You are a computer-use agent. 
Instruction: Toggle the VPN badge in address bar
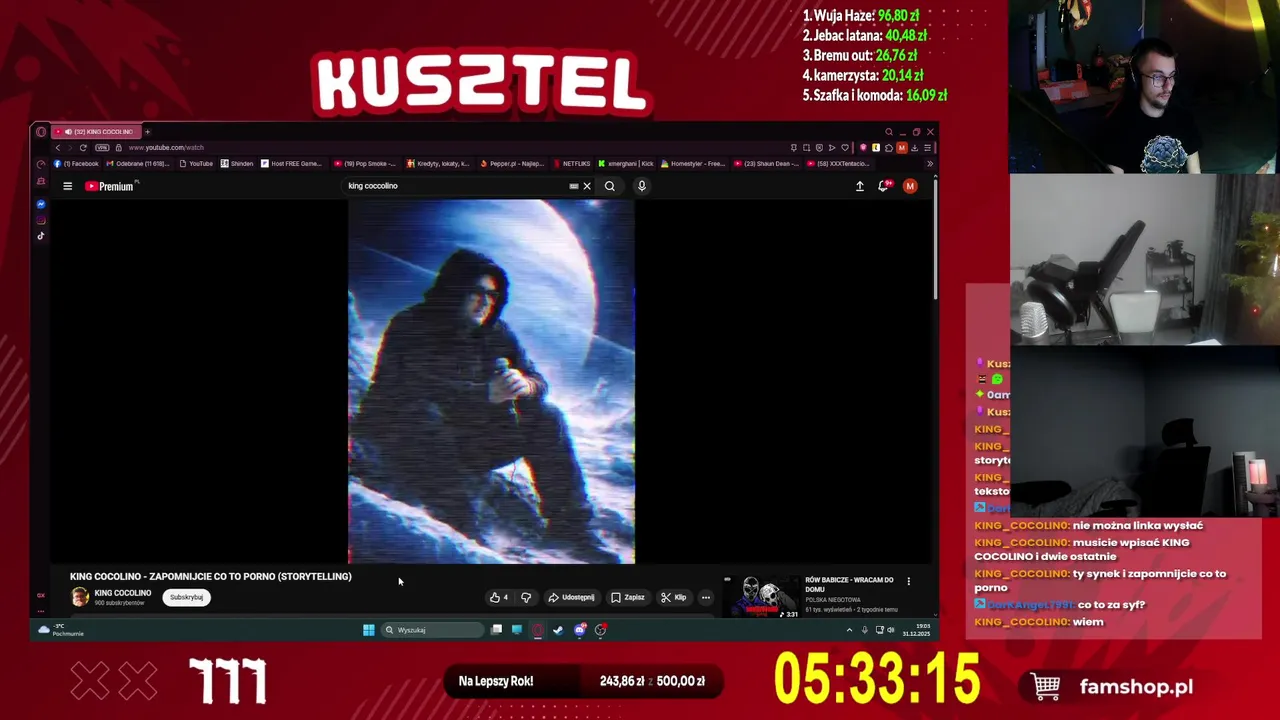(102, 148)
